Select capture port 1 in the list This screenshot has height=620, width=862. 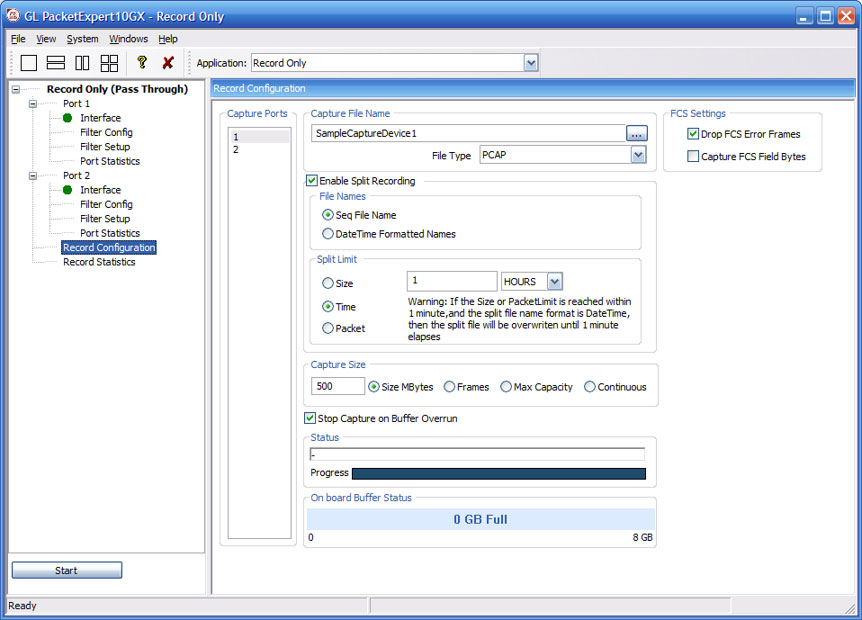tap(259, 137)
